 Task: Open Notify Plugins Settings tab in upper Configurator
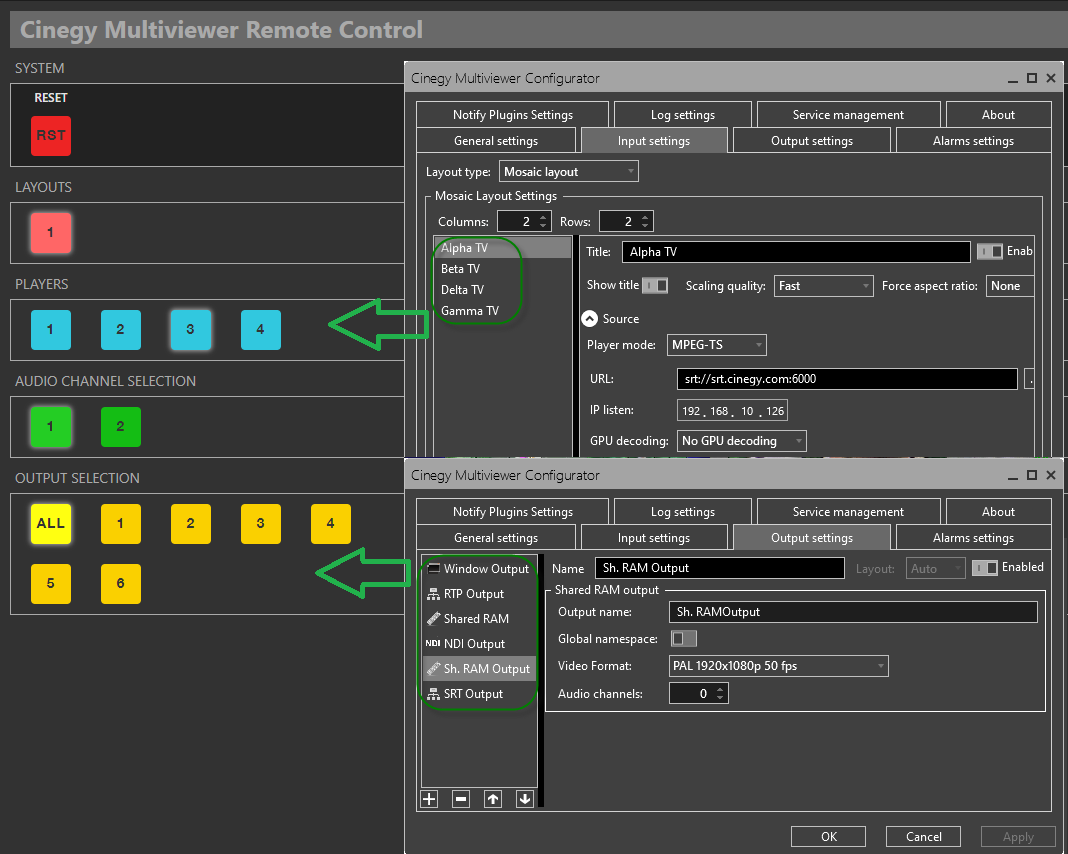512,114
